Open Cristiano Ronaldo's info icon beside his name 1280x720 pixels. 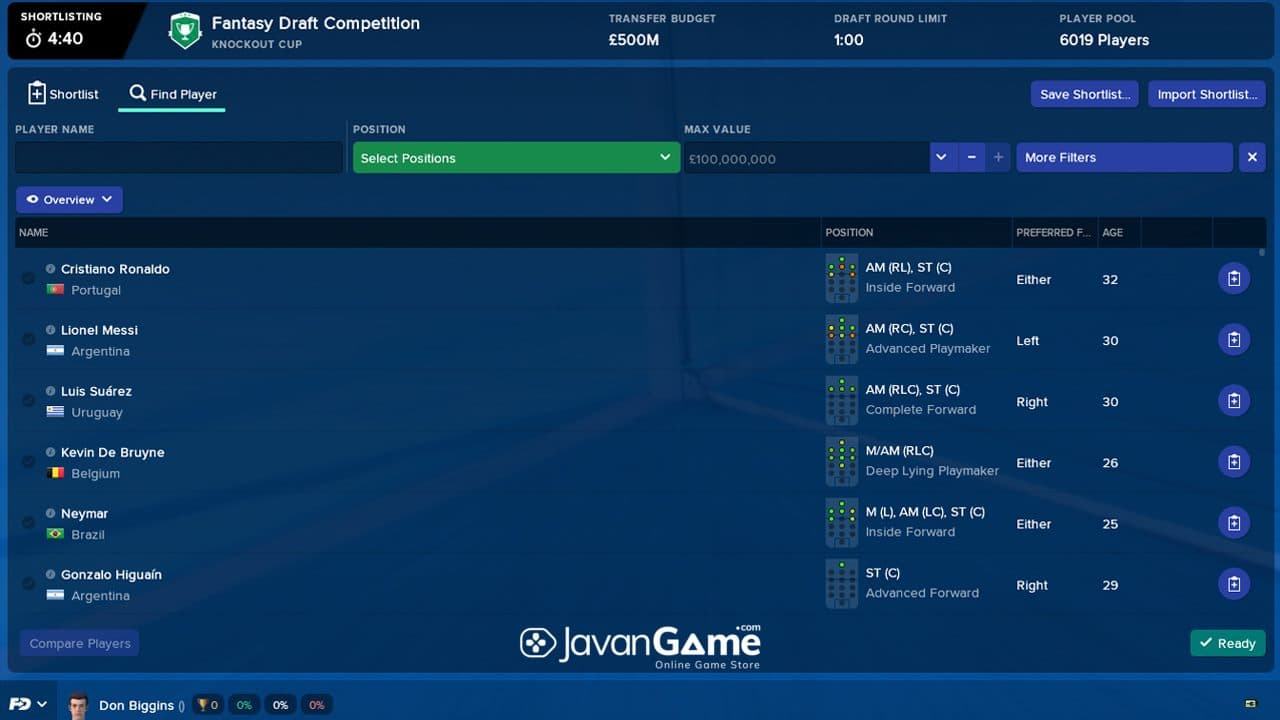[x=51, y=269]
